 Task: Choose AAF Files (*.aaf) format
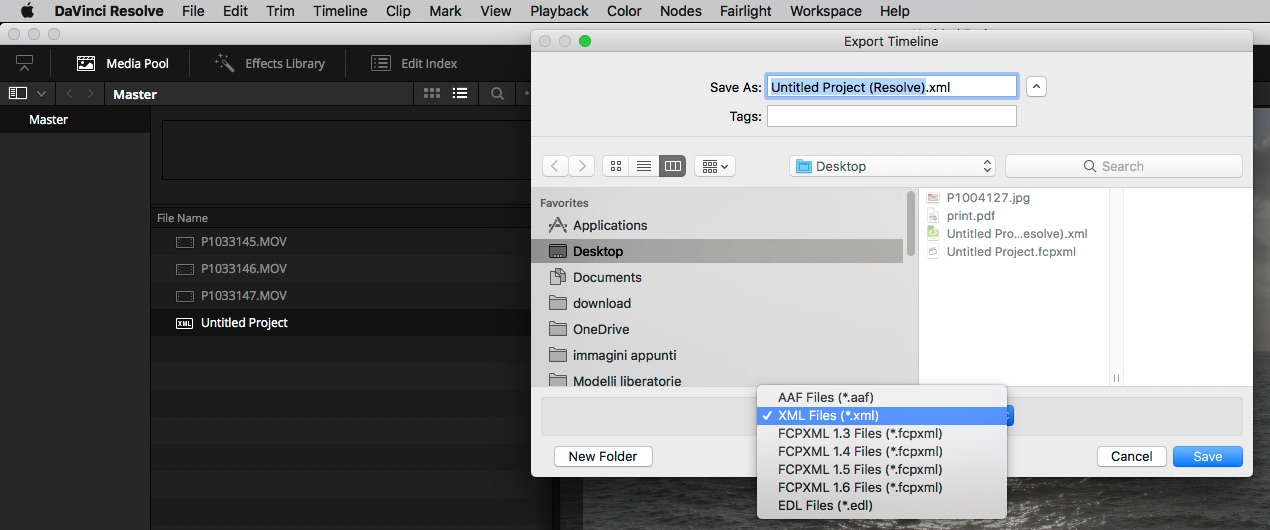pos(882,397)
